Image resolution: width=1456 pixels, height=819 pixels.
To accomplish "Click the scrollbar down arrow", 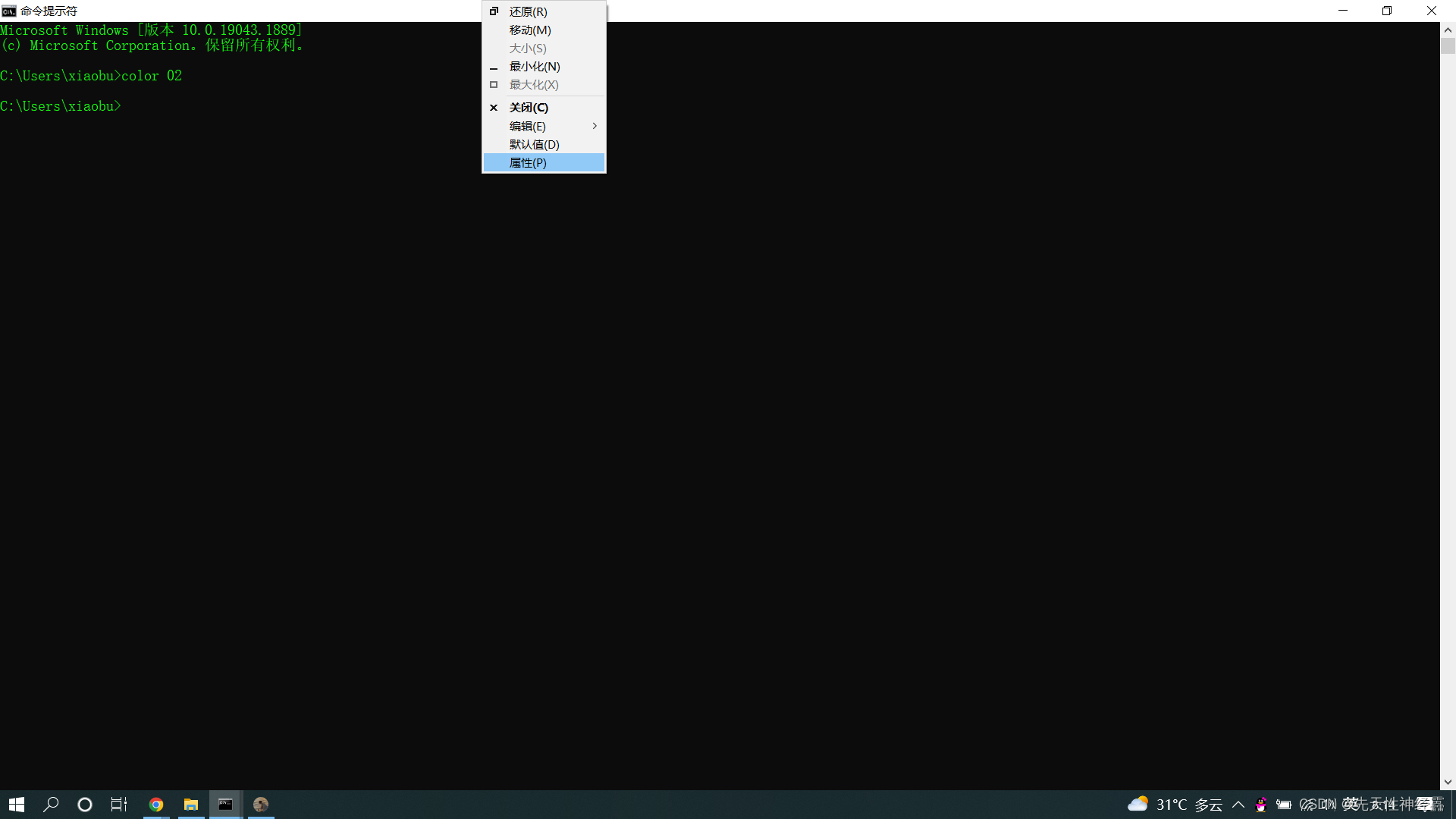I will [x=1448, y=782].
